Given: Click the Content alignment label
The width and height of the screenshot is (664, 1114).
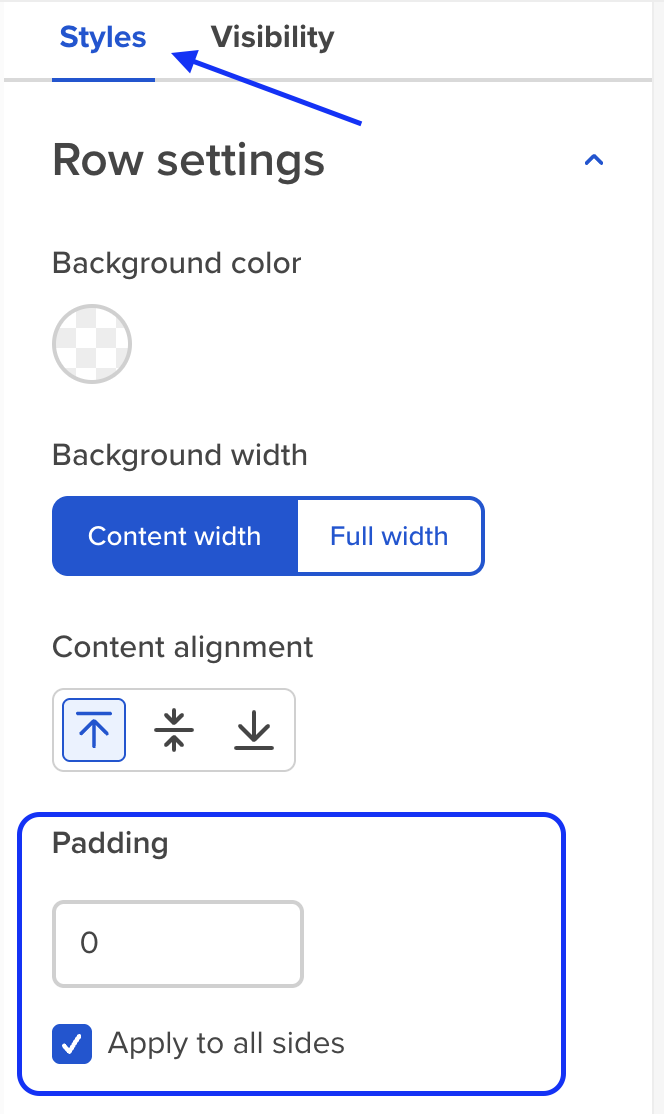Looking at the screenshot, I should point(183,647).
